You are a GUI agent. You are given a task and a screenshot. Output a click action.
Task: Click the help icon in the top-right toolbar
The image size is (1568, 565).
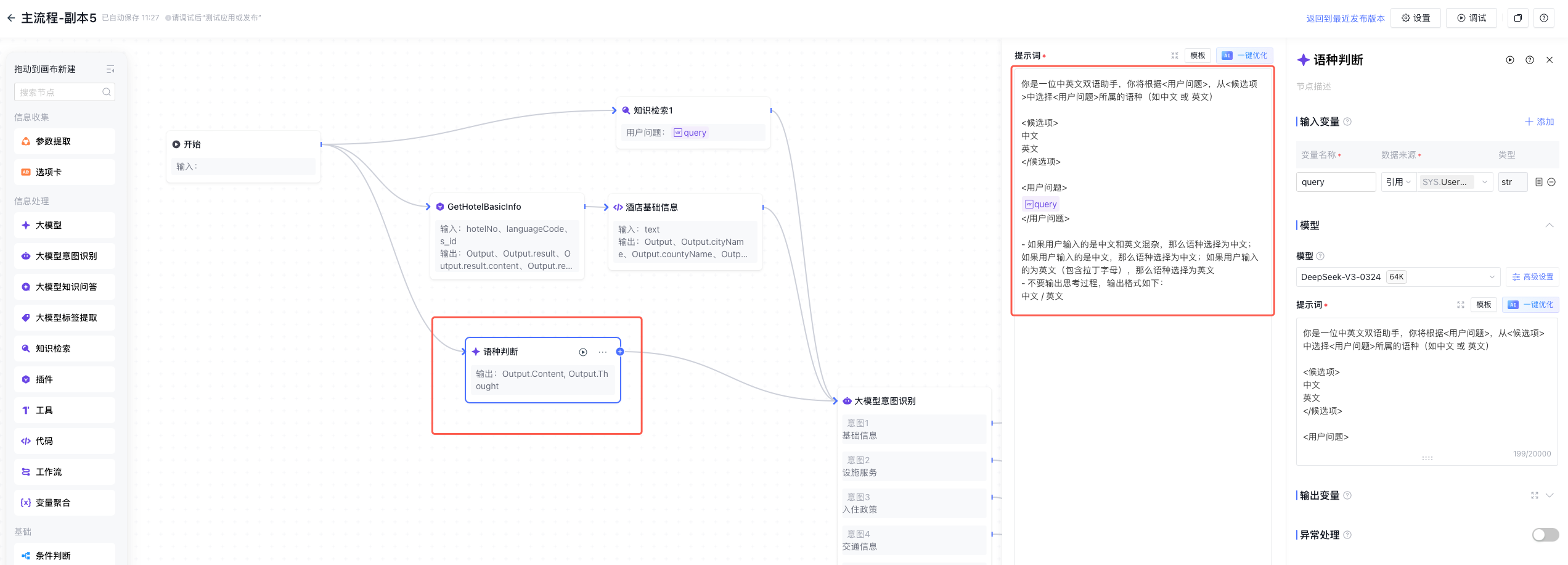click(1543, 18)
